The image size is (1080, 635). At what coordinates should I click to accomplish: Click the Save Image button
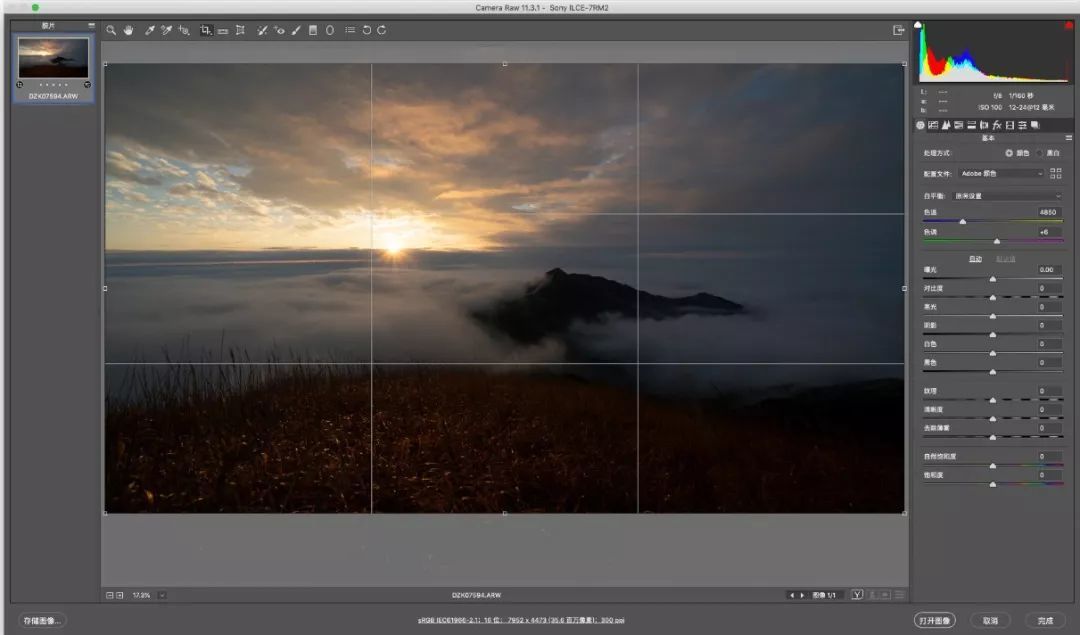[x=41, y=621]
